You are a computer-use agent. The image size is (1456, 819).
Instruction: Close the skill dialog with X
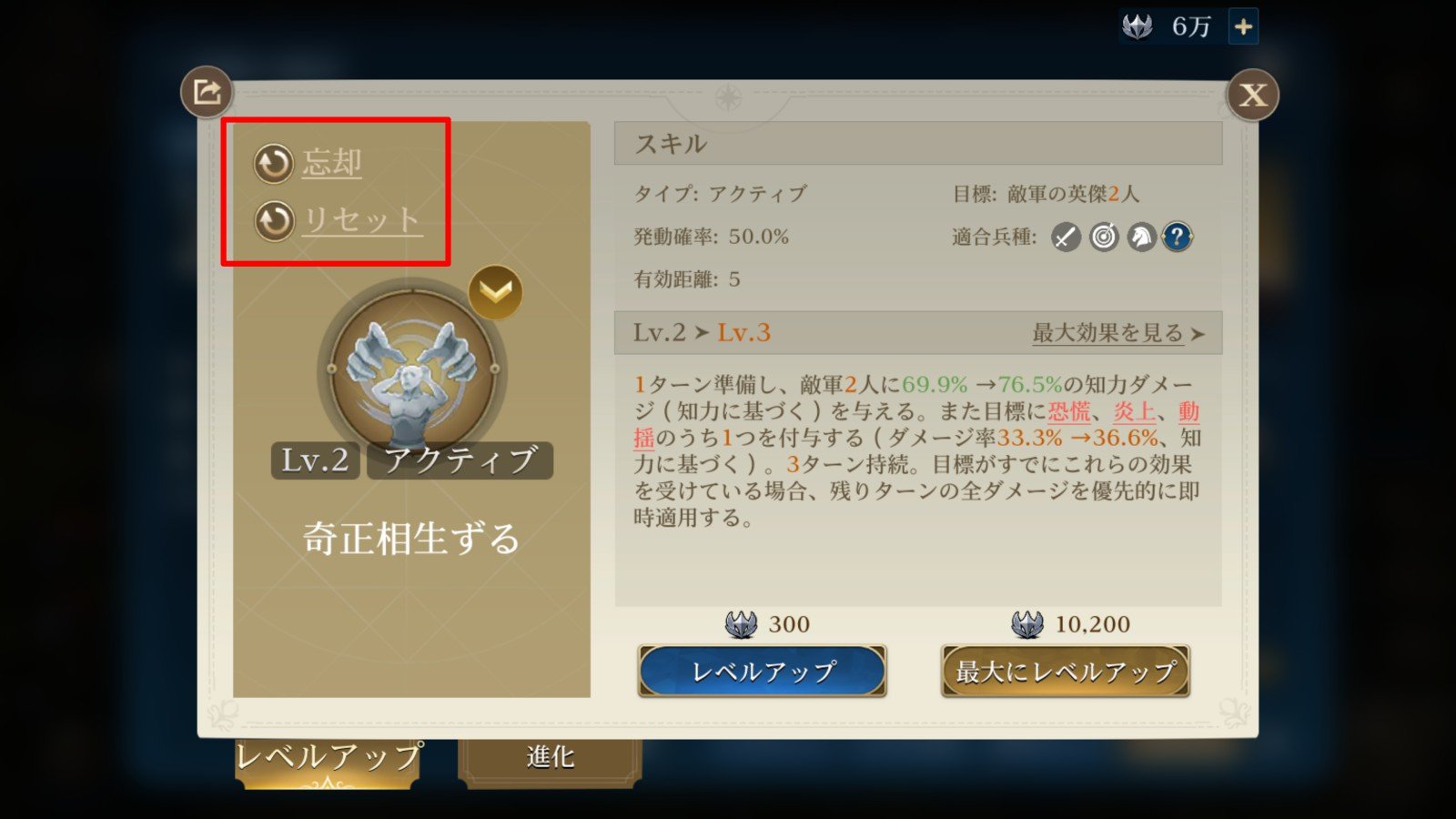pos(1253,95)
